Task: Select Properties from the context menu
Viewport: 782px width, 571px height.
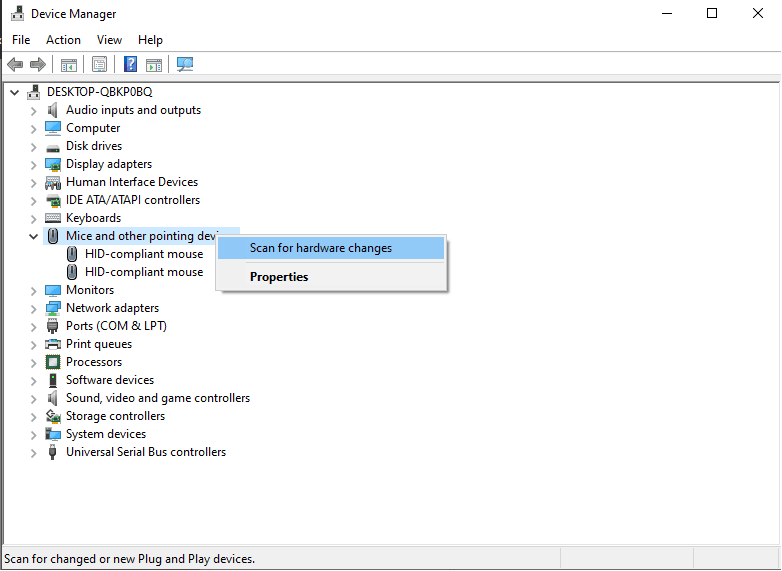Action: [279, 277]
